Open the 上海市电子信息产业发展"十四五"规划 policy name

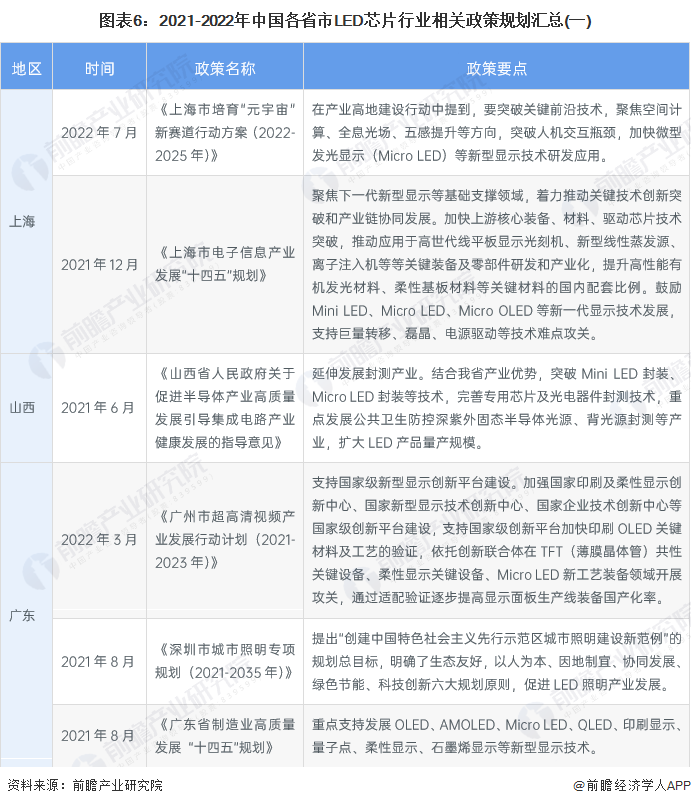[x=224, y=264]
